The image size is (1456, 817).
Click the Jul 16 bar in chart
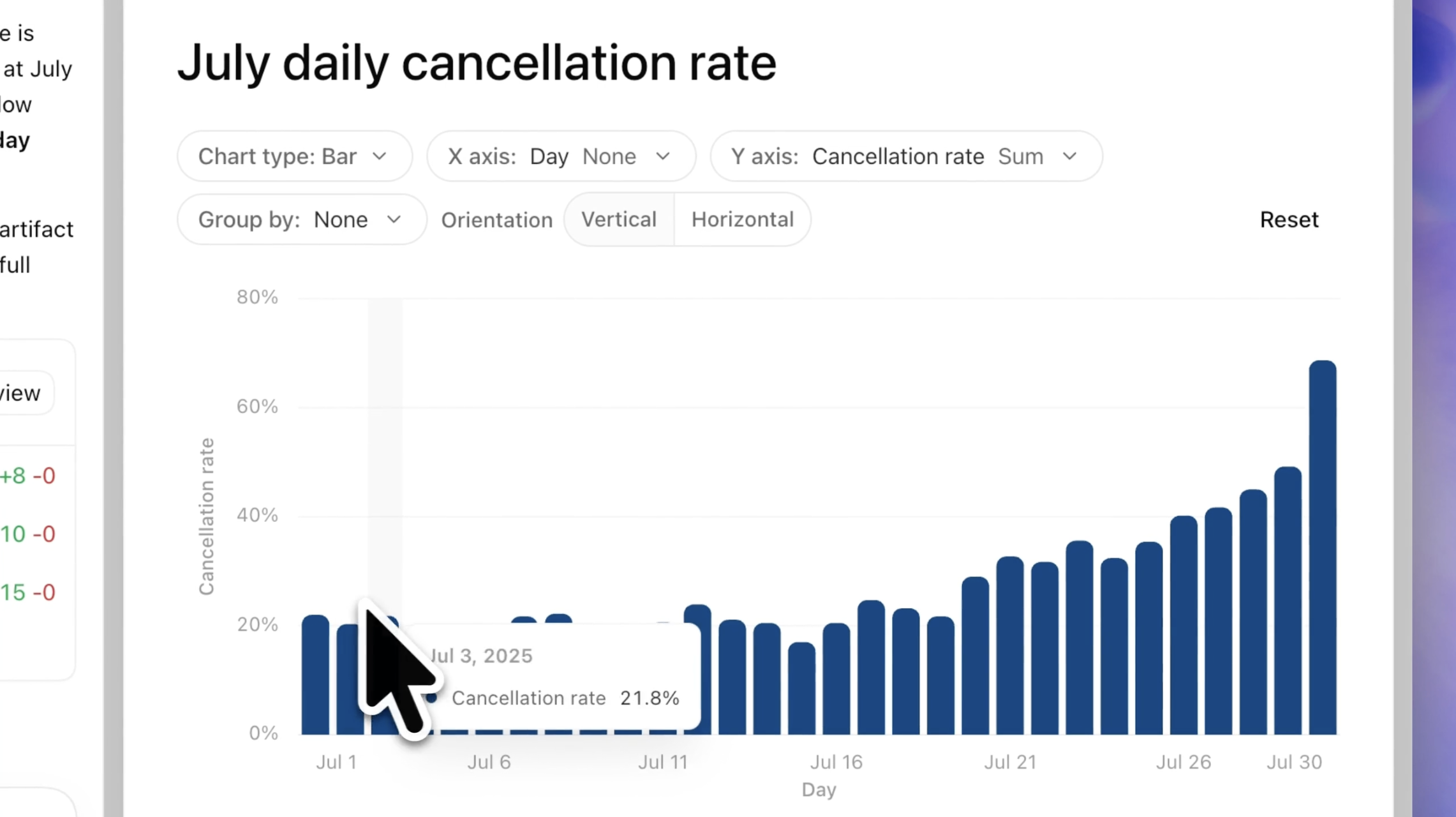(836, 679)
